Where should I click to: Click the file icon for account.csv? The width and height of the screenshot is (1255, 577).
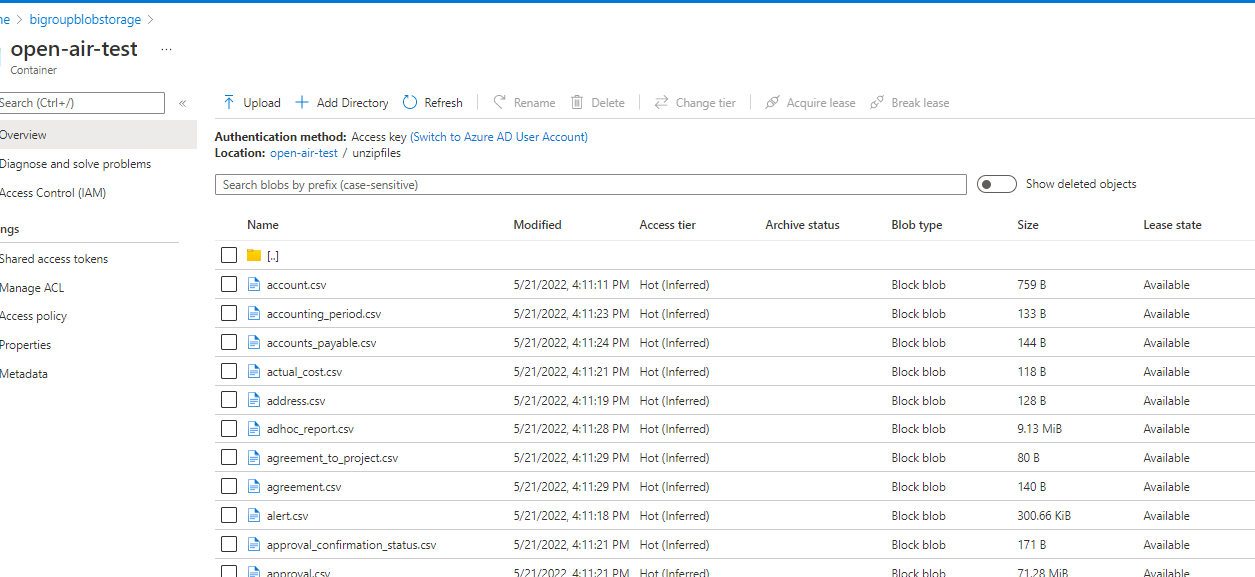tap(254, 285)
